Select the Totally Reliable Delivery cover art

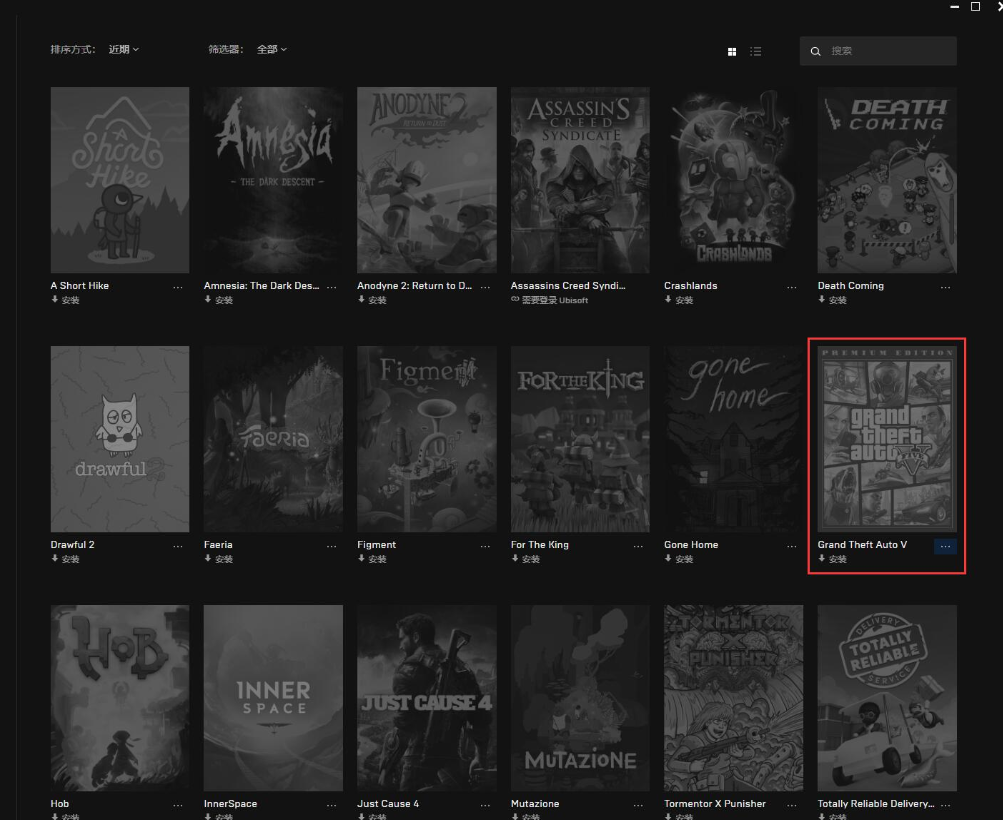pos(887,698)
